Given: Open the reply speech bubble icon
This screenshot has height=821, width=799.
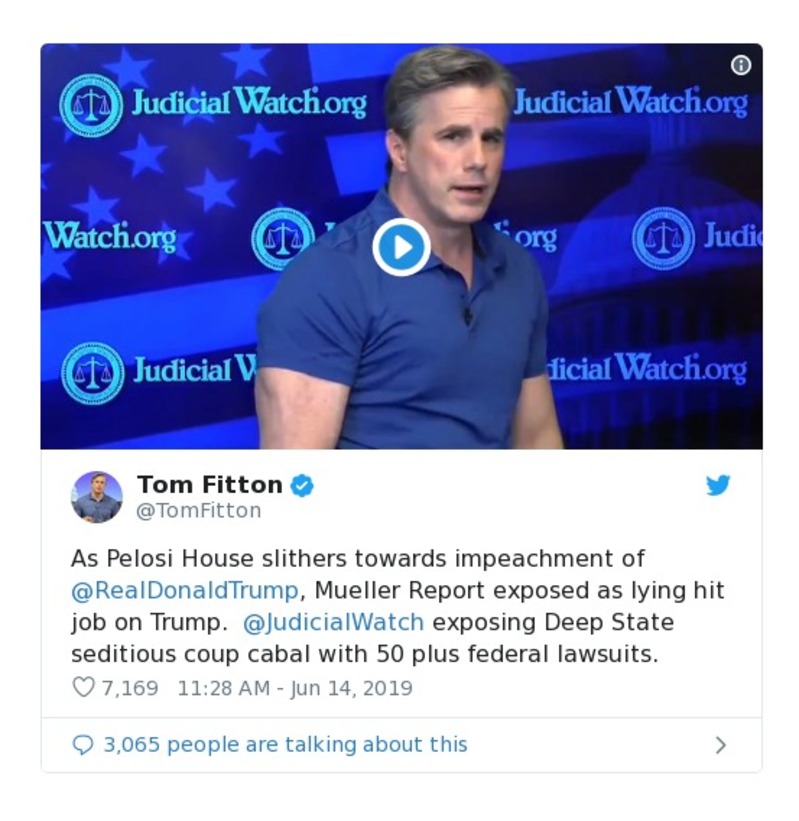Looking at the screenshot, I should [x=83, y=744].
